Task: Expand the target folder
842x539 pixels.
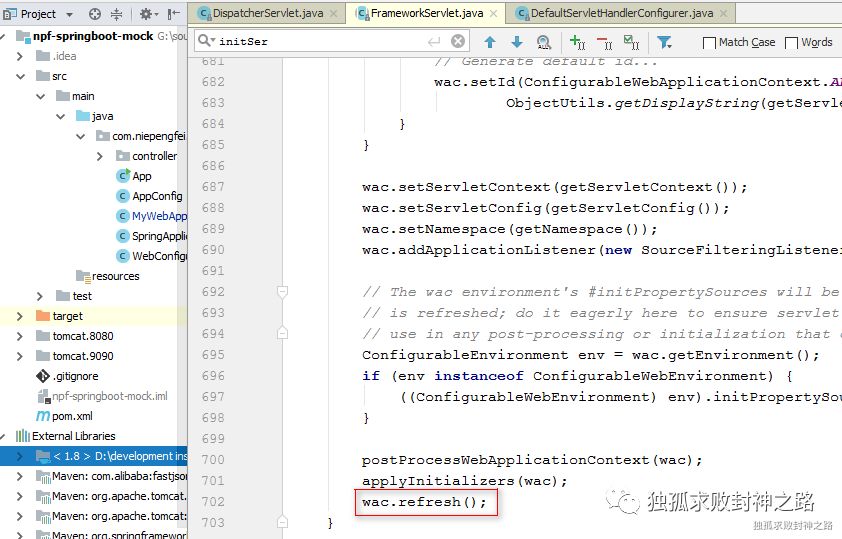Action: tap(20, 316)
